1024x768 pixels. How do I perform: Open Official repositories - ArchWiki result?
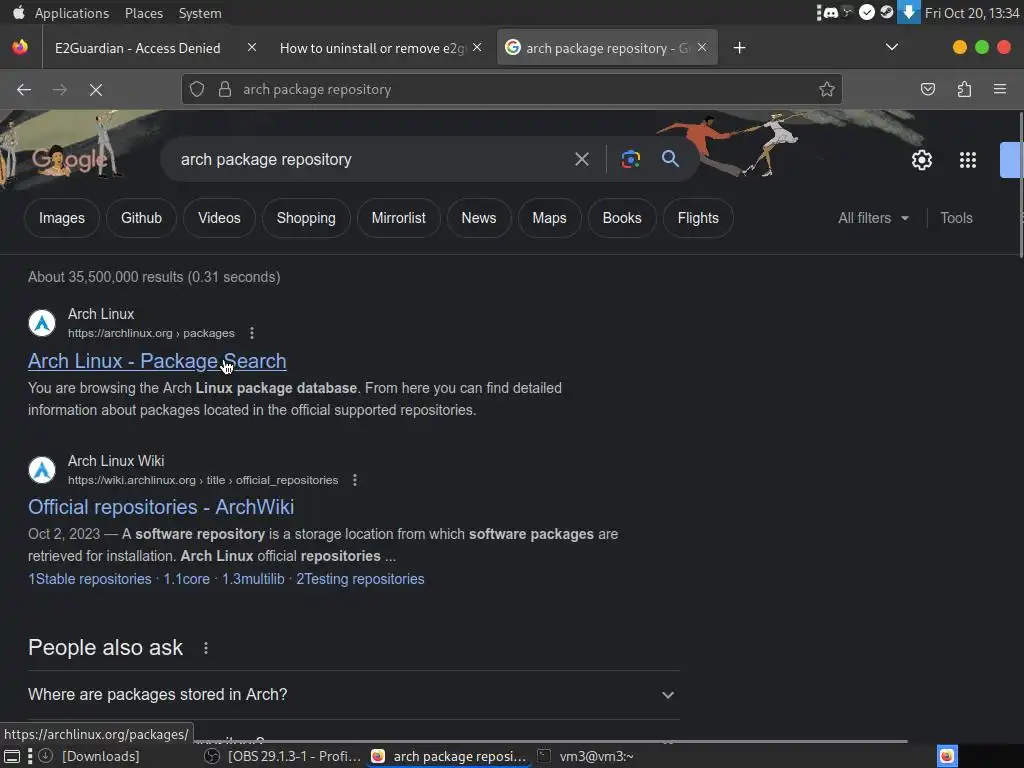pyautogui.click(x=161, y=507)
